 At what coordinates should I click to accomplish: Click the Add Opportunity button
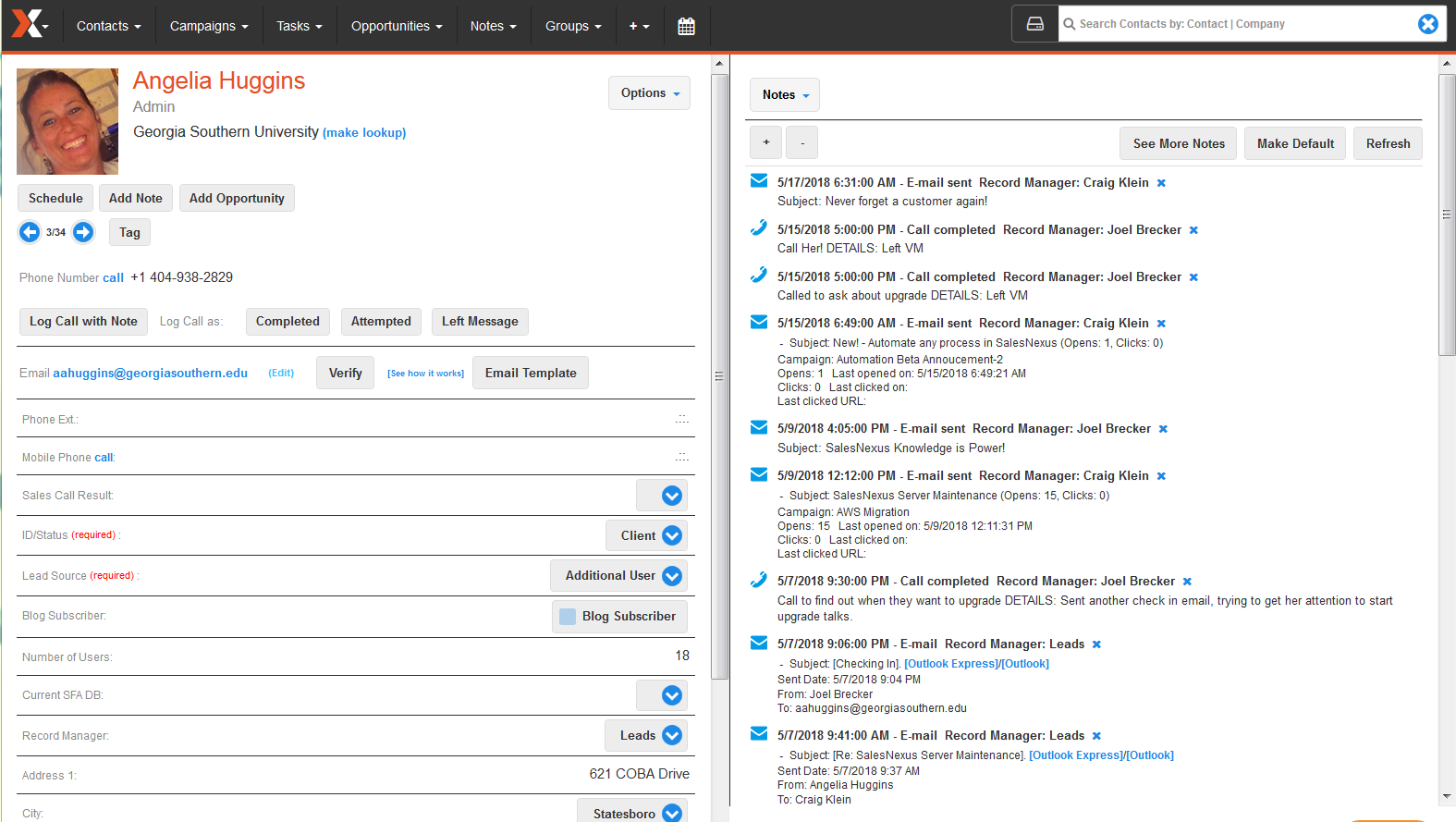(237, 198)
